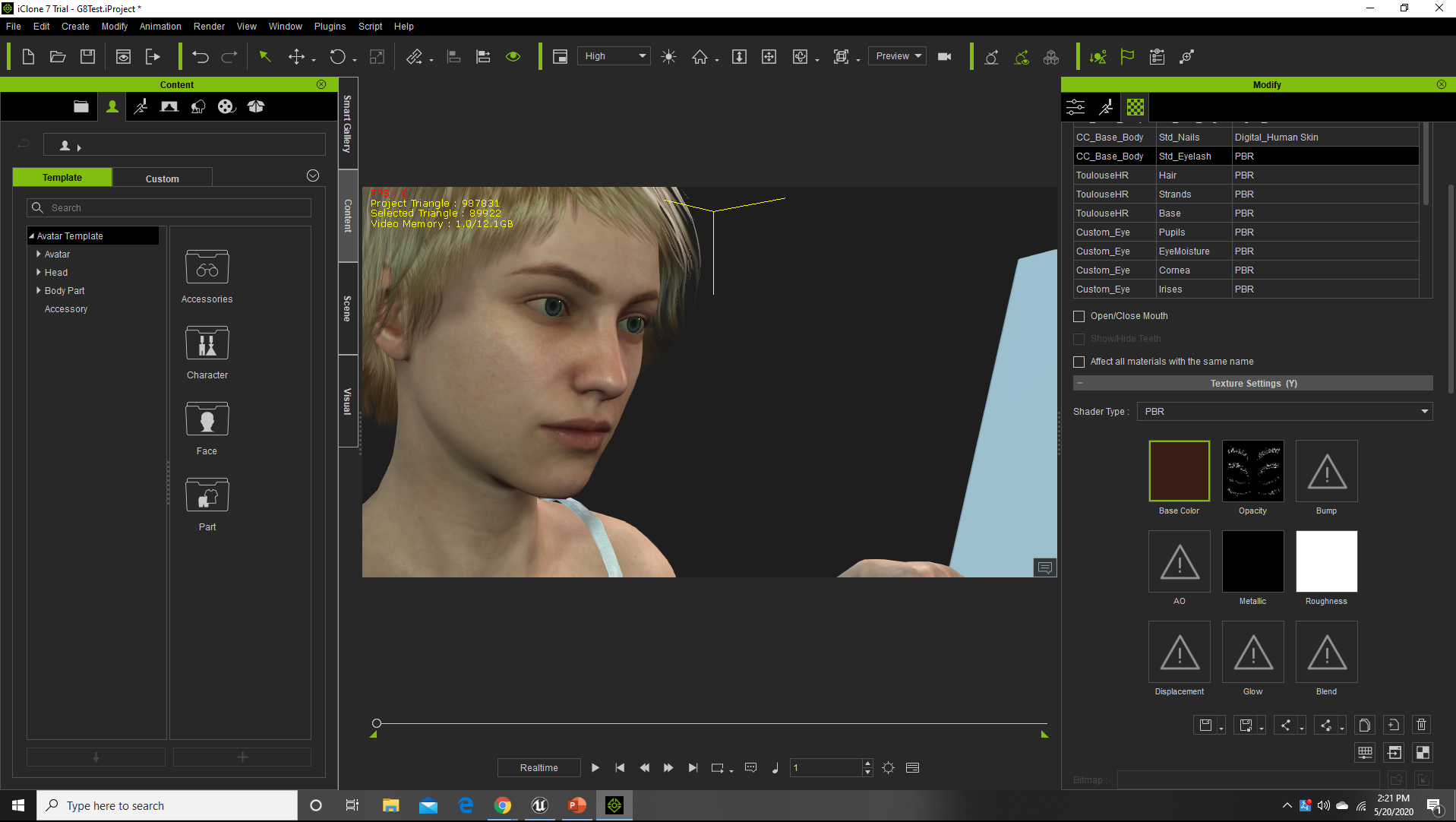Check Affect all materials with same name
Image resolution: width=1456 pixels, height=822 pixels.
(1079, 362)
